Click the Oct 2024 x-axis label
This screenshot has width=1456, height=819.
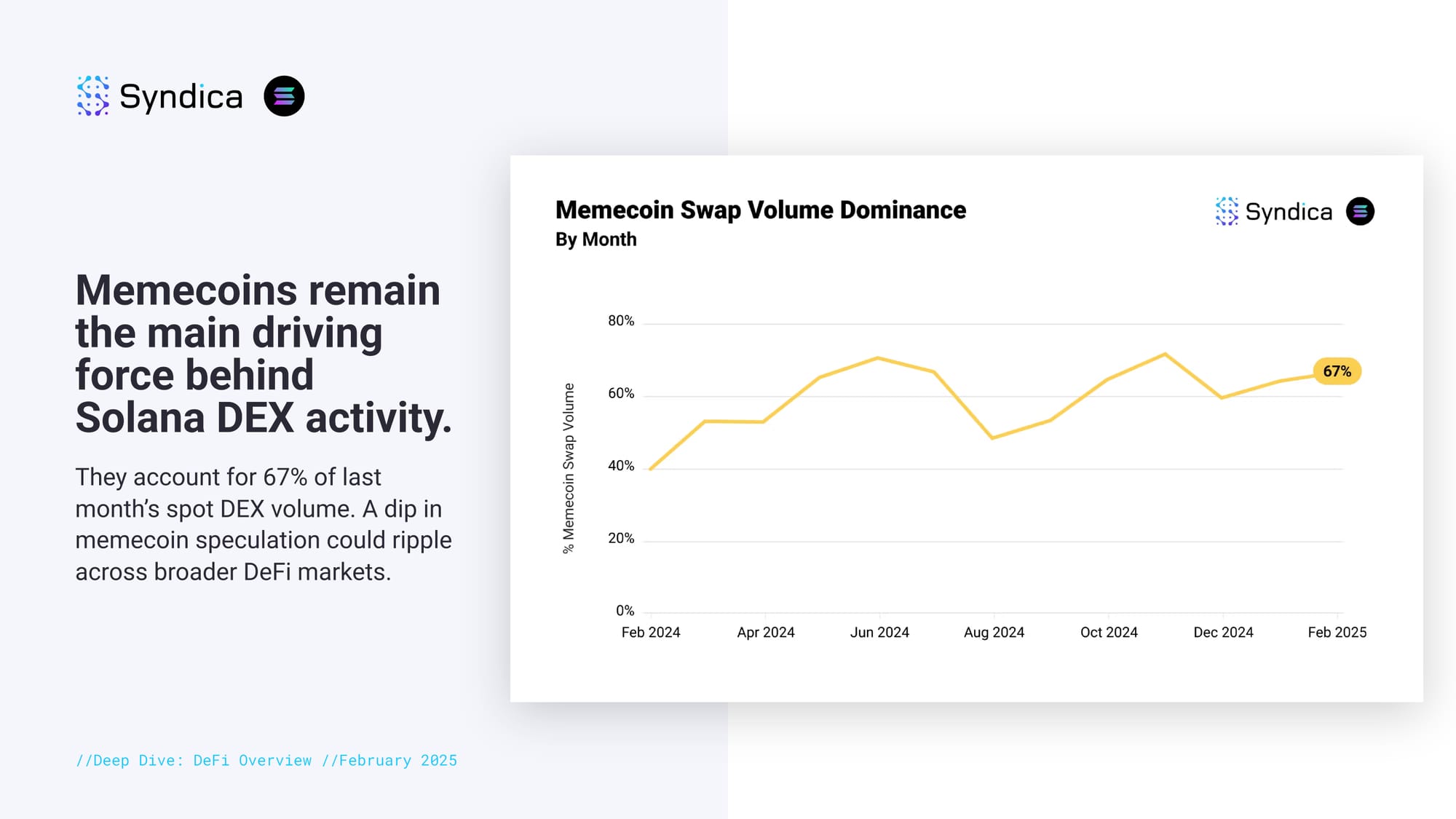(x=1108, y=632)
